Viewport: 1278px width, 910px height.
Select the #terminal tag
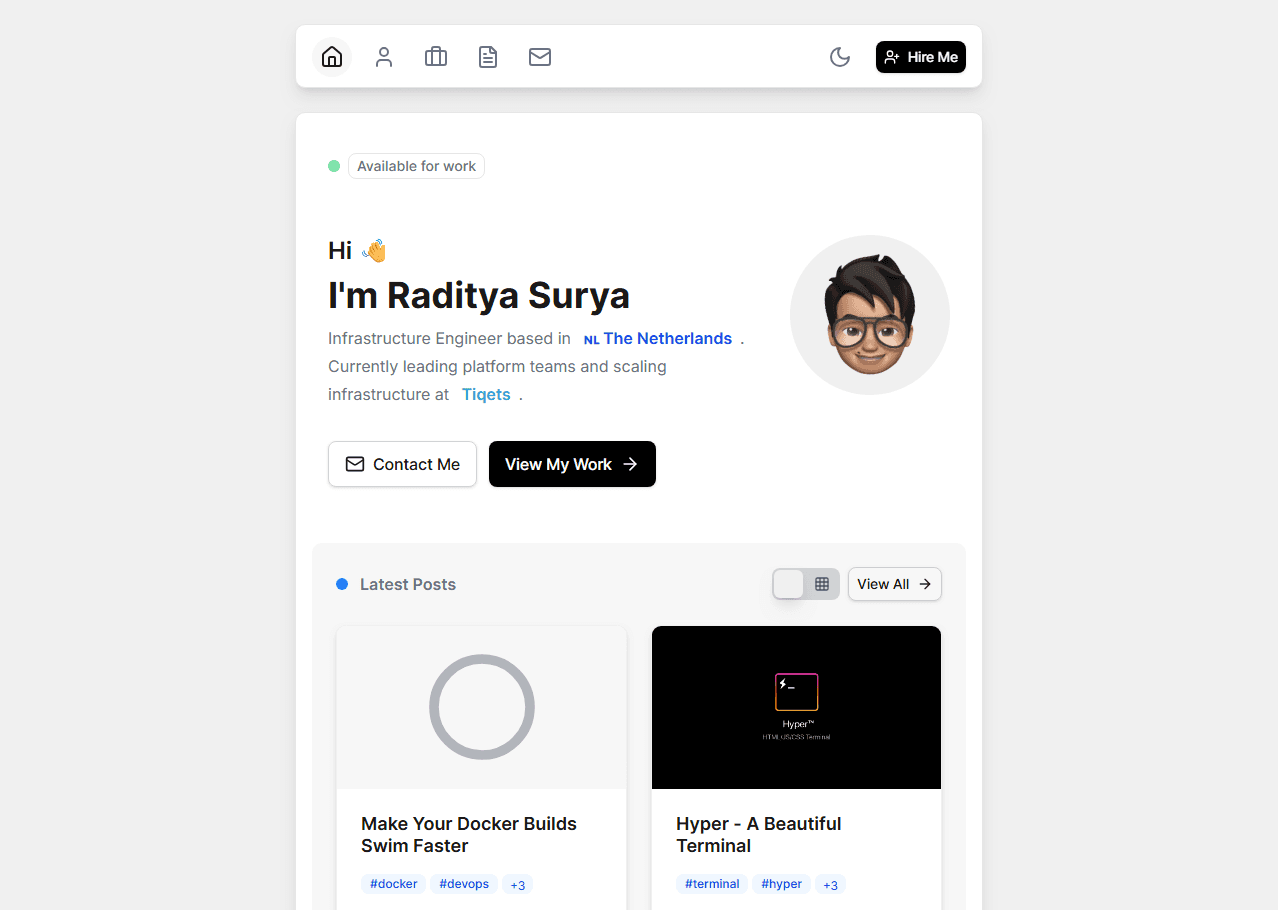pos(713,884)
